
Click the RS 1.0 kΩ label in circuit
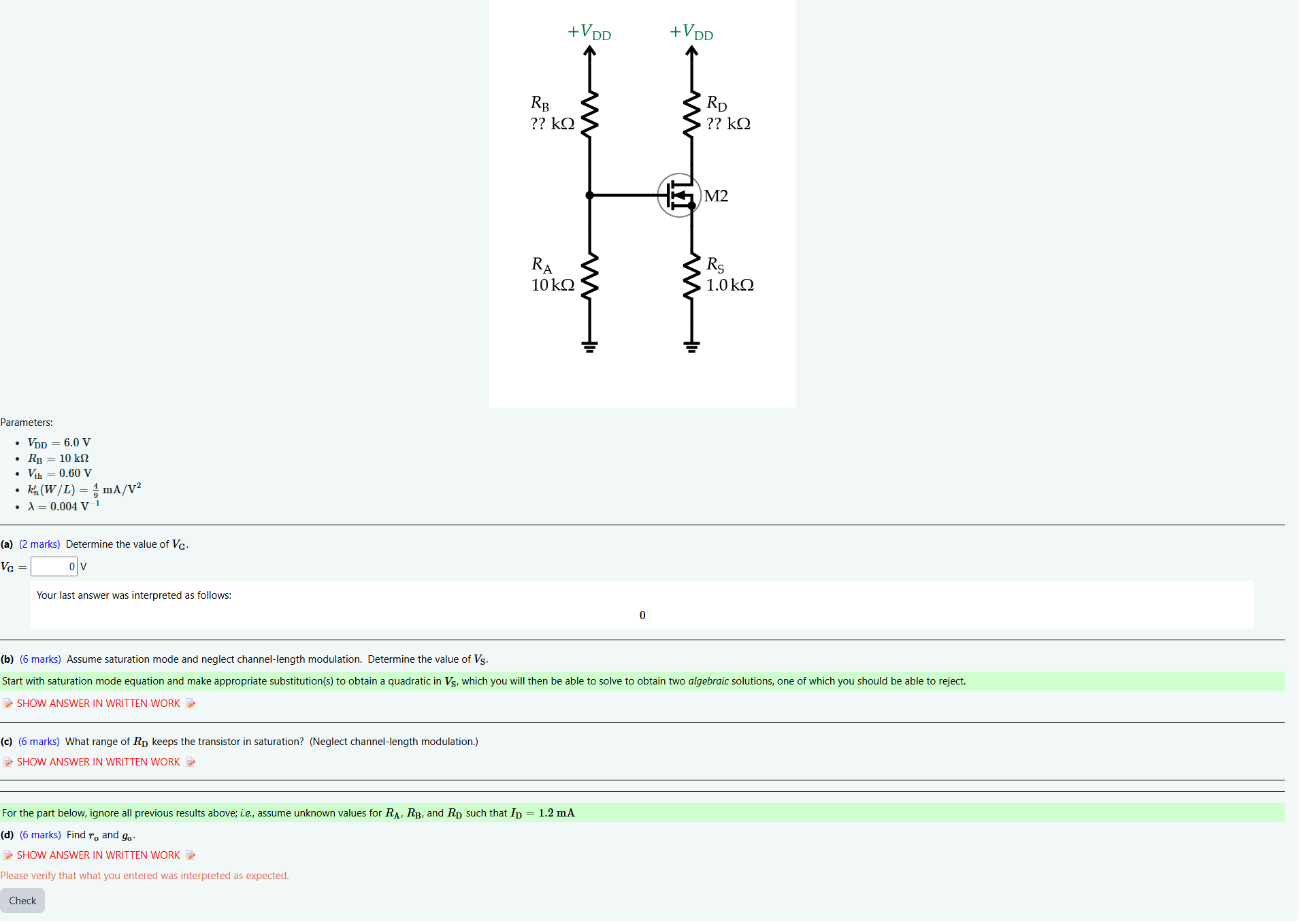coord(729,275)
